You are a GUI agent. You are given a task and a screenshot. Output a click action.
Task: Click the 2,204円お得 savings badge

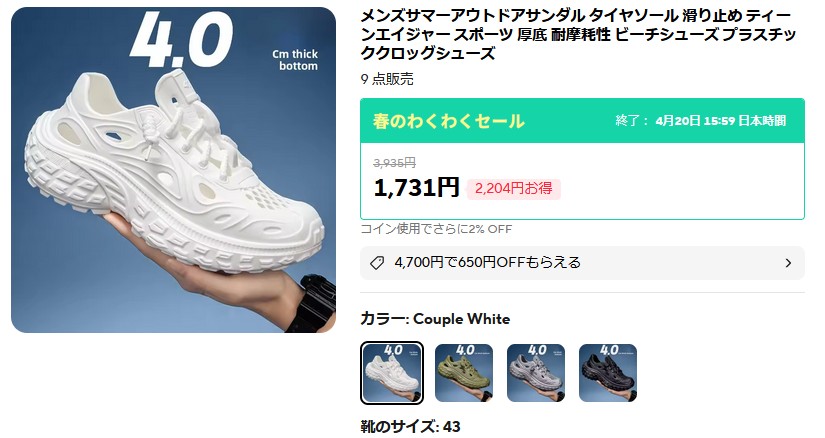click(x=514, y=188)
